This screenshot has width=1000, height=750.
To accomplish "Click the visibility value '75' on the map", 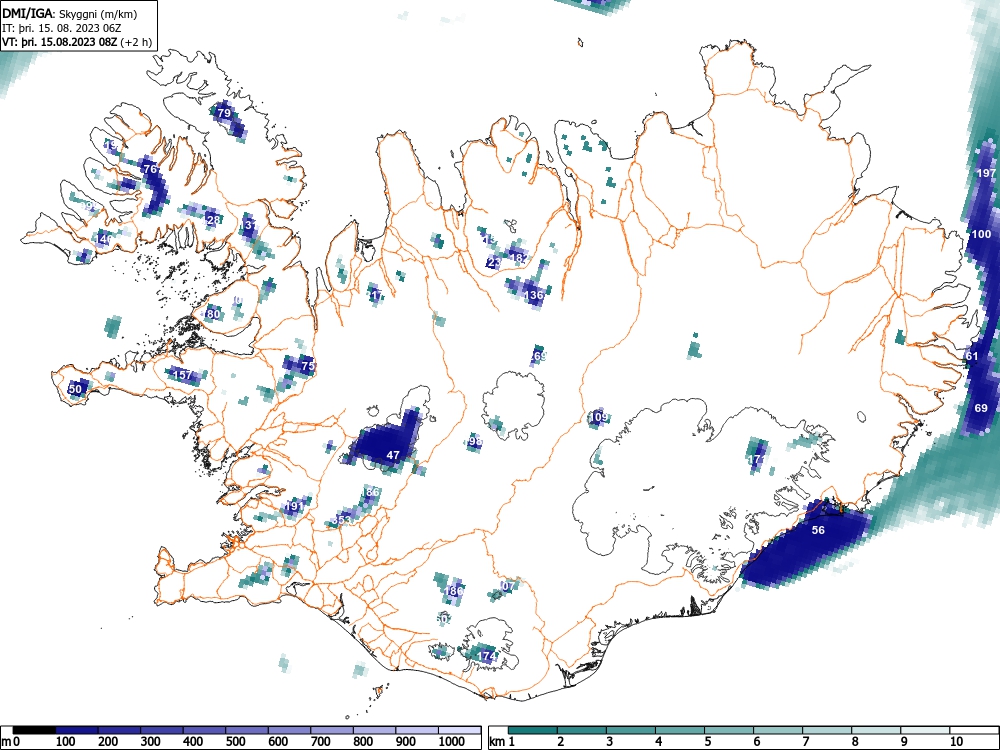I will pos(308,366).
